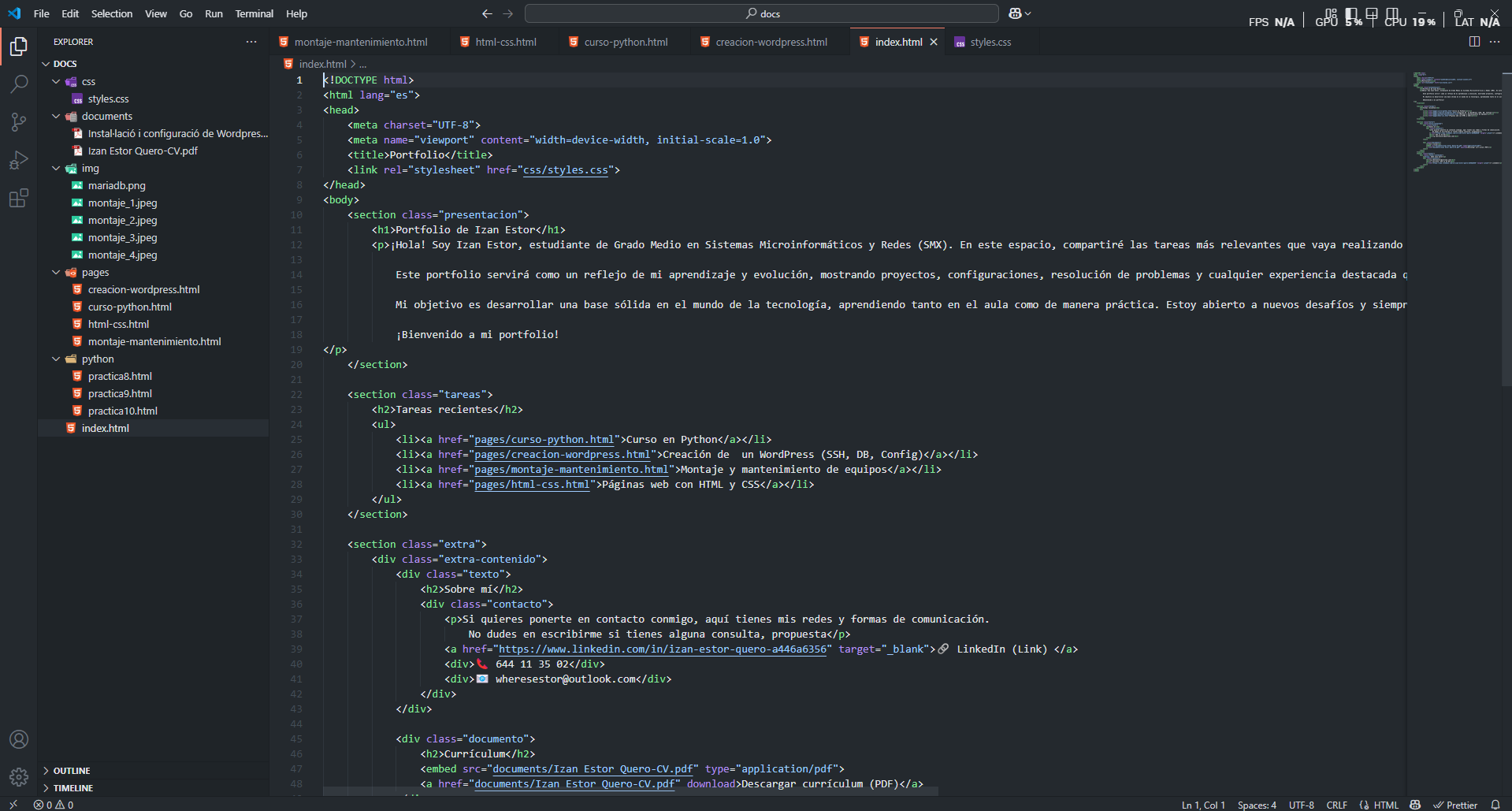
Task: Open the Source Control view
Action: coord(19,121)
